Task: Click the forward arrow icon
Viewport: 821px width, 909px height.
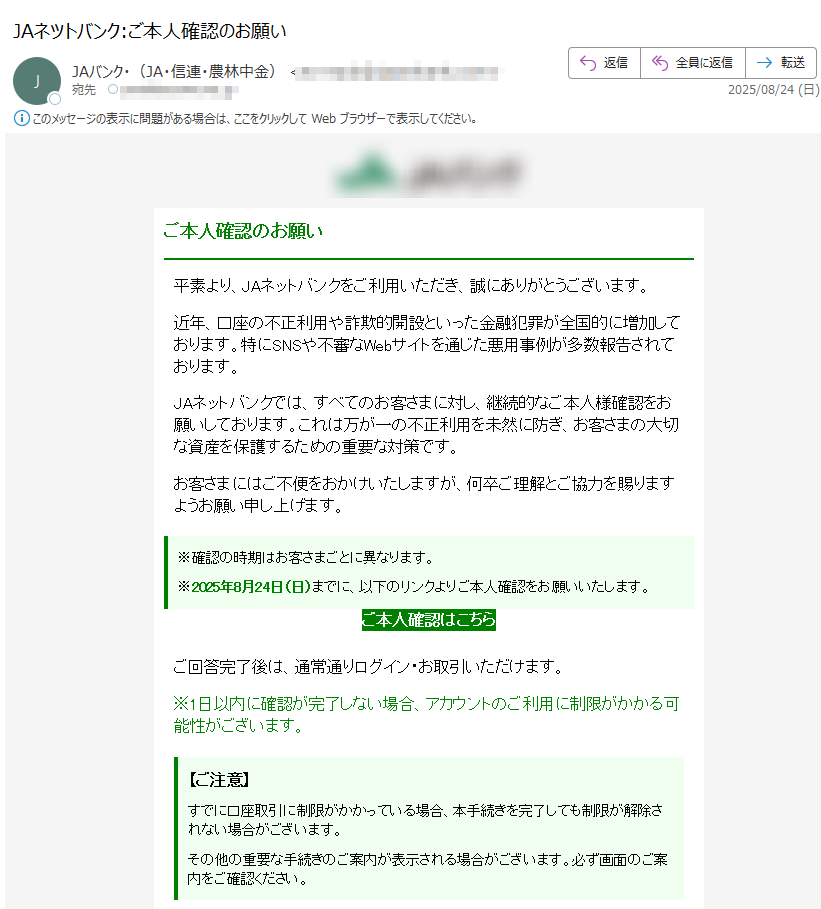Action: pos(764,63)
